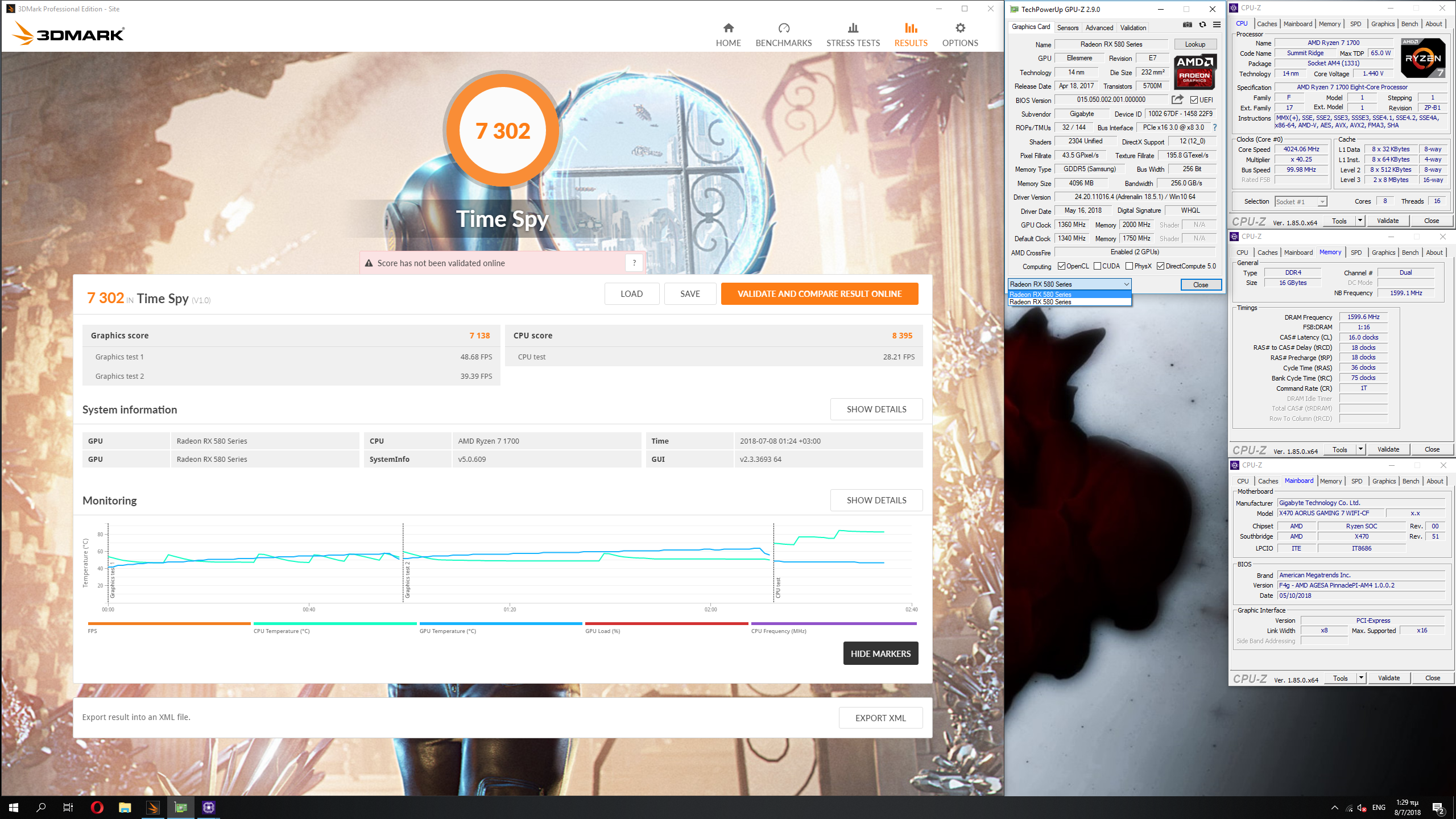
Task: Toggle the UEFI checkbox in GPU-Z
Action: click(x=1194, y=100)
